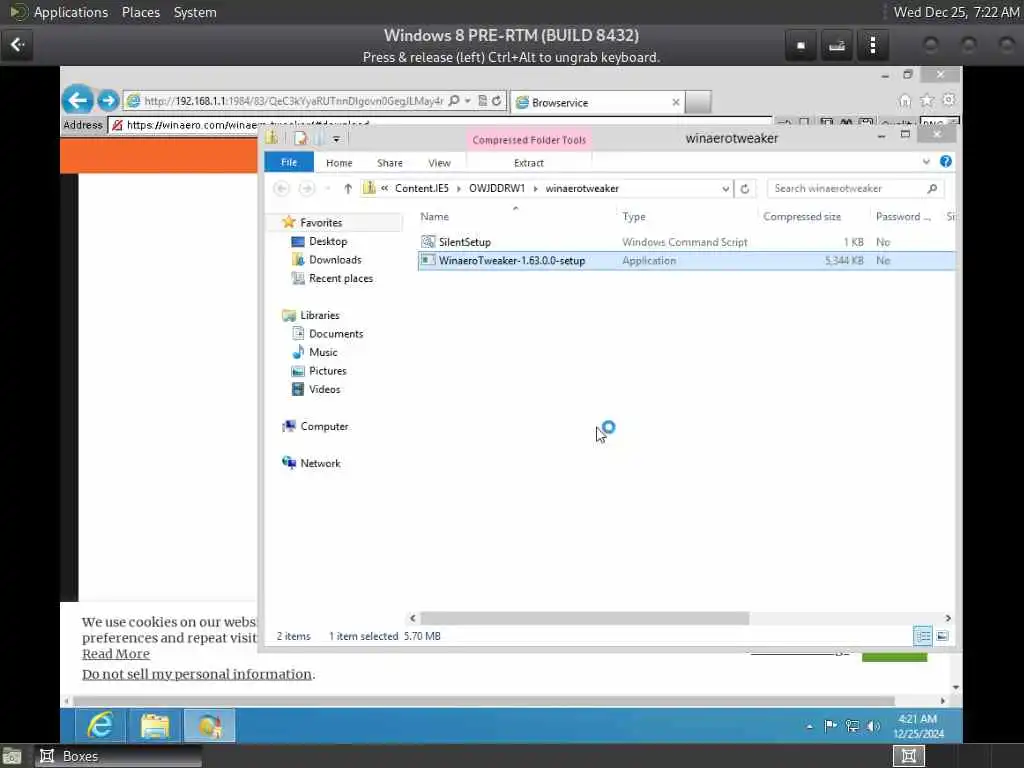Open Music library
The height and width of the screenshot is (768, 1024).
pos(323,353)
